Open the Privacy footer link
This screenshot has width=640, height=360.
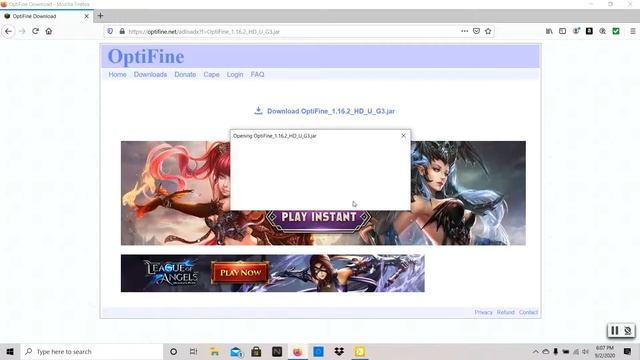pos(483,312)
